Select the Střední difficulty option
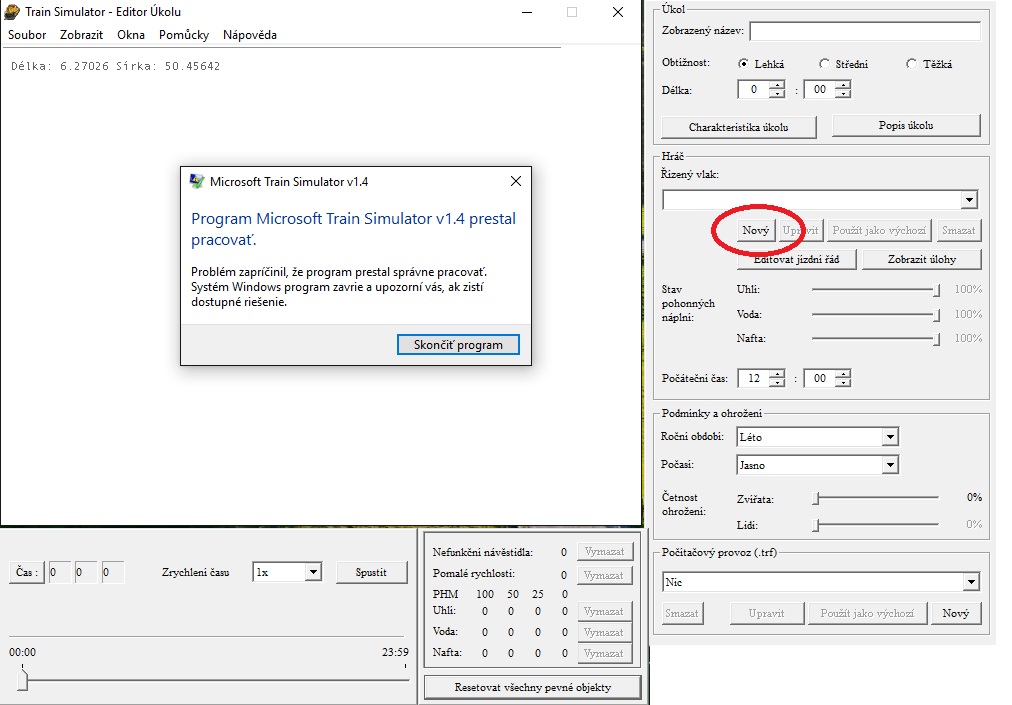The height and width of the screenshot is (705, 1012). tap(824, 64)
